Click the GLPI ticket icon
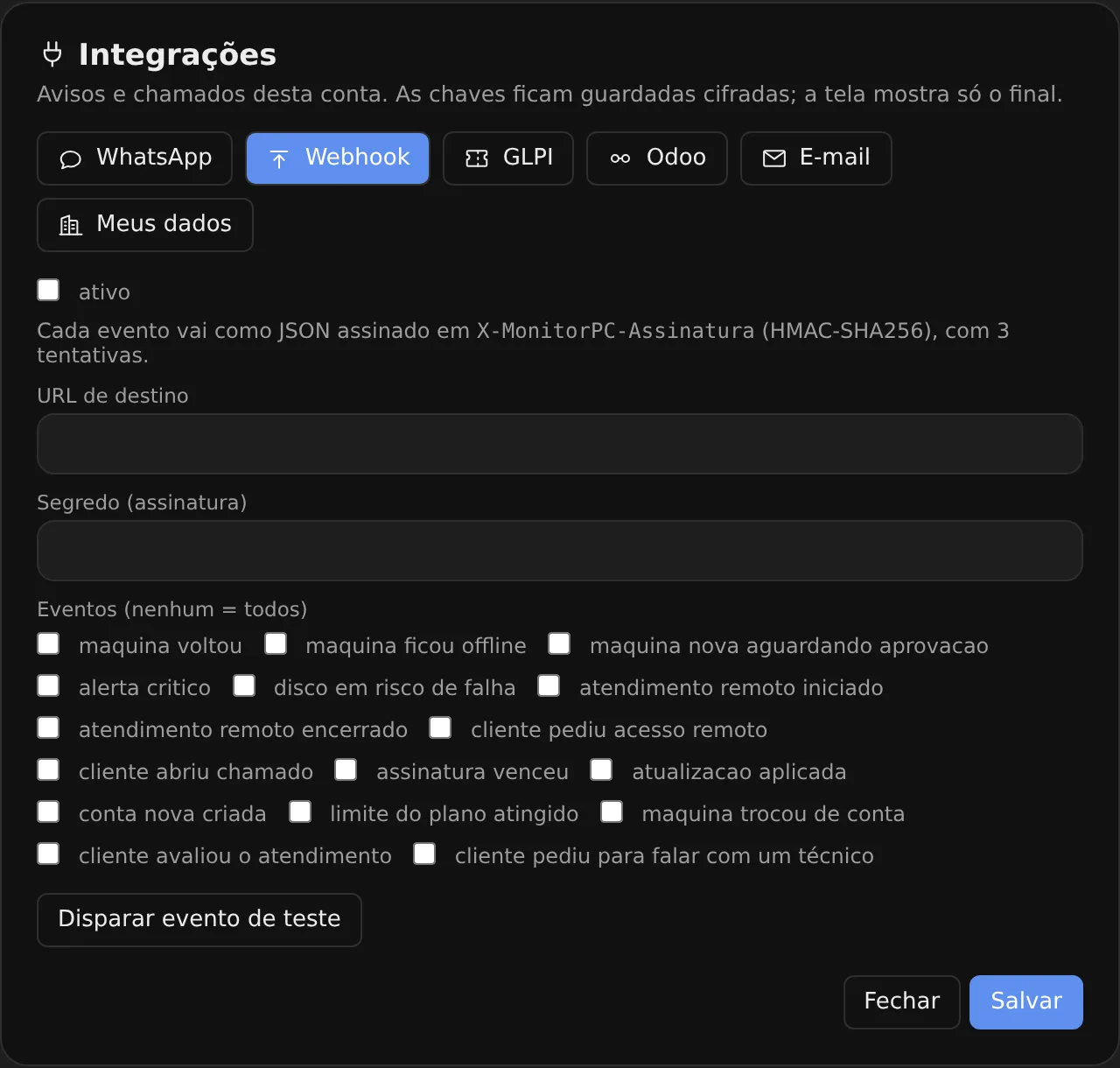 pyautogui.click(x=477, y=158)
